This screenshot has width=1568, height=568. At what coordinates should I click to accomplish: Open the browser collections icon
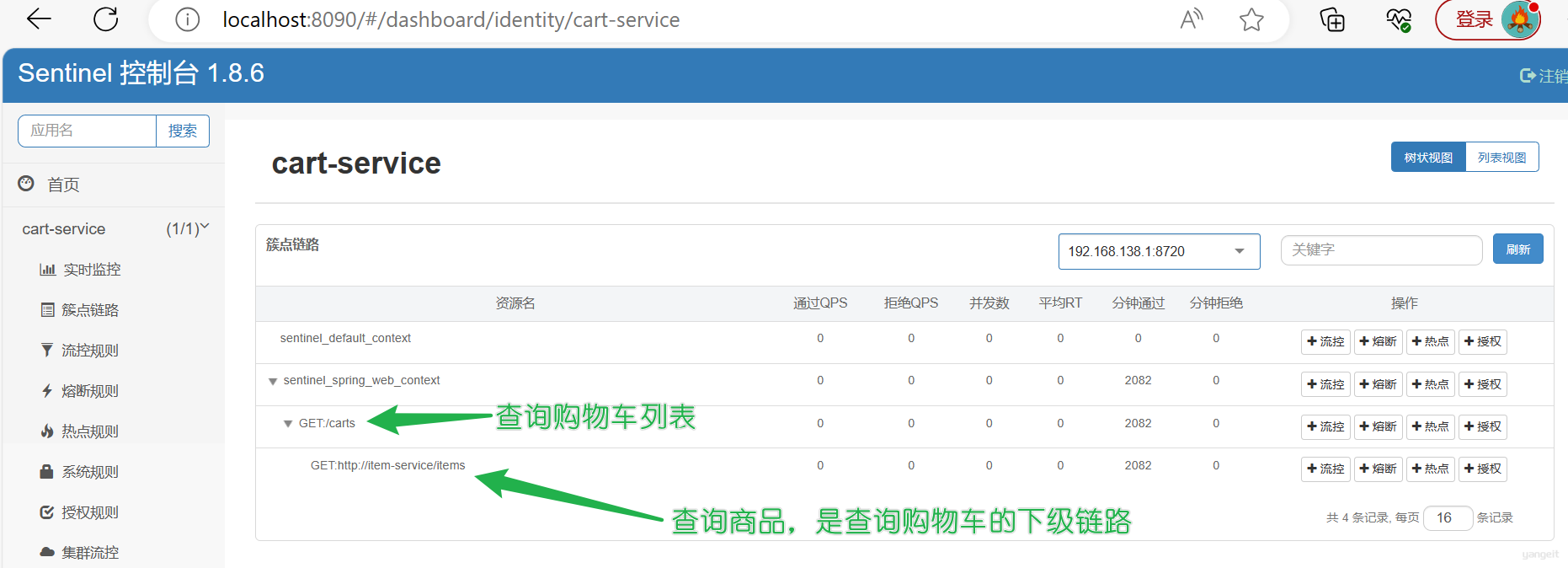[x=1332, y=19]
